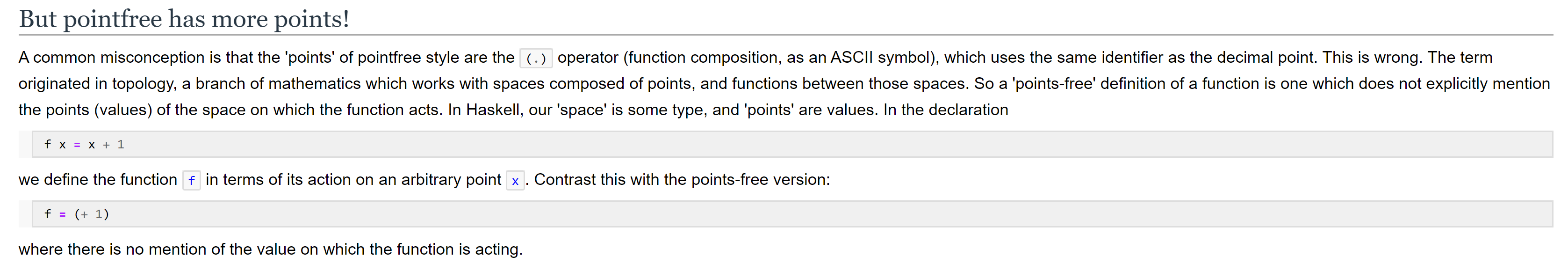Click the inline (.) operator code snippet
The width and height of the screenshot is (1568, 264).
click(536, 59)
